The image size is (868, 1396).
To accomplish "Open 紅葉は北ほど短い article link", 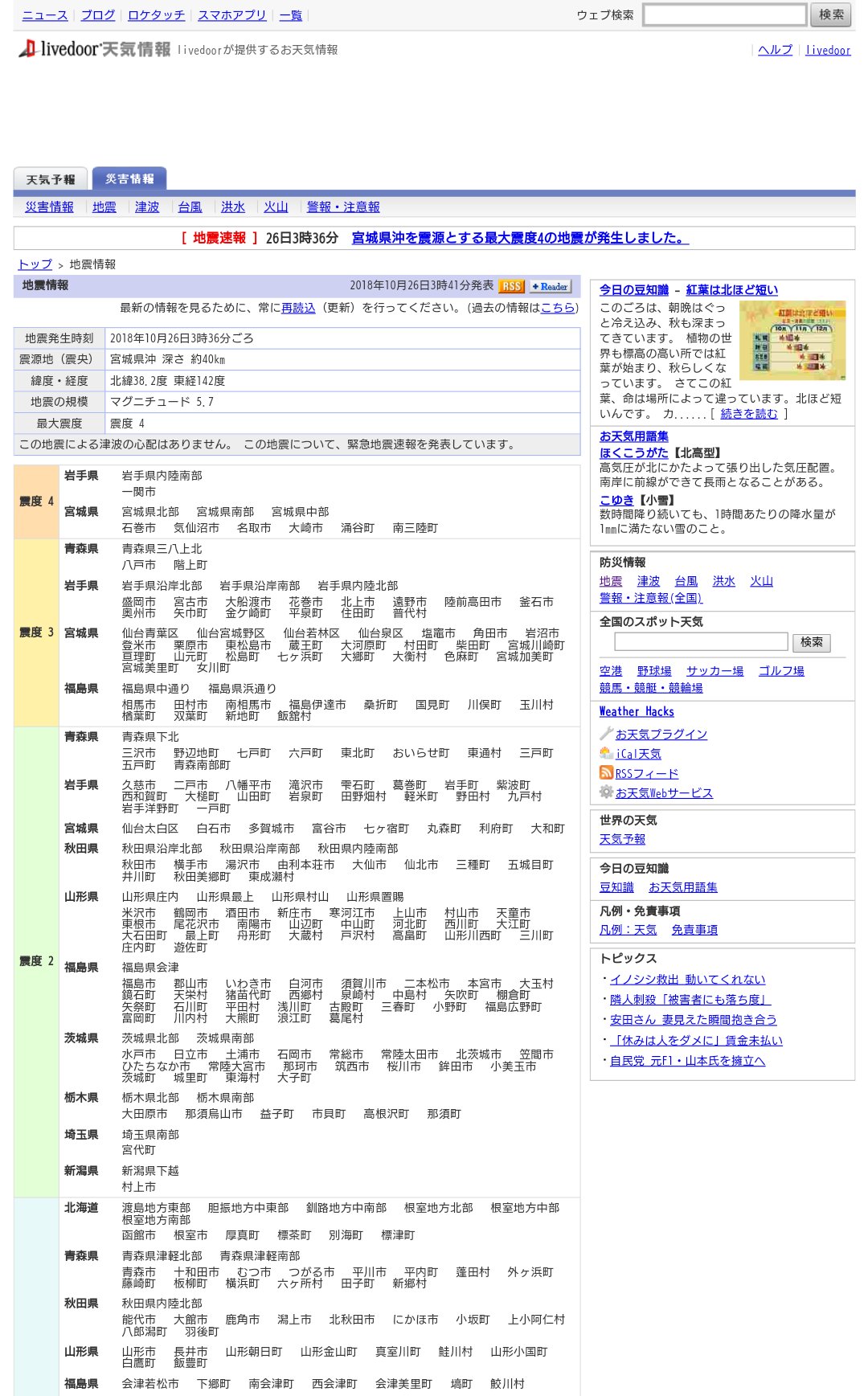I will point(732,289).
